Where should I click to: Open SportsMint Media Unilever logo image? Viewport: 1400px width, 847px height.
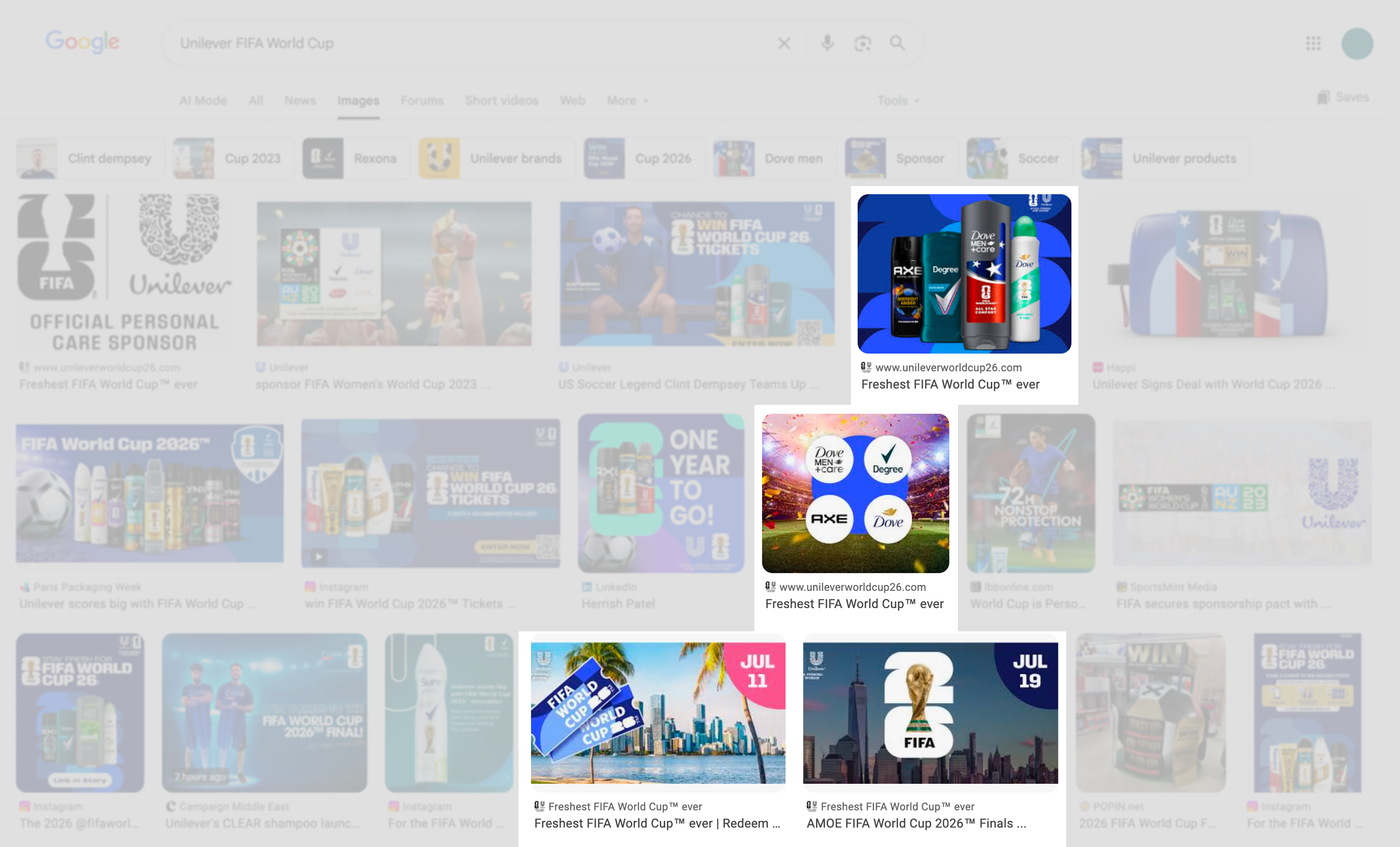pyautogui.click(x=1242, y=493)
